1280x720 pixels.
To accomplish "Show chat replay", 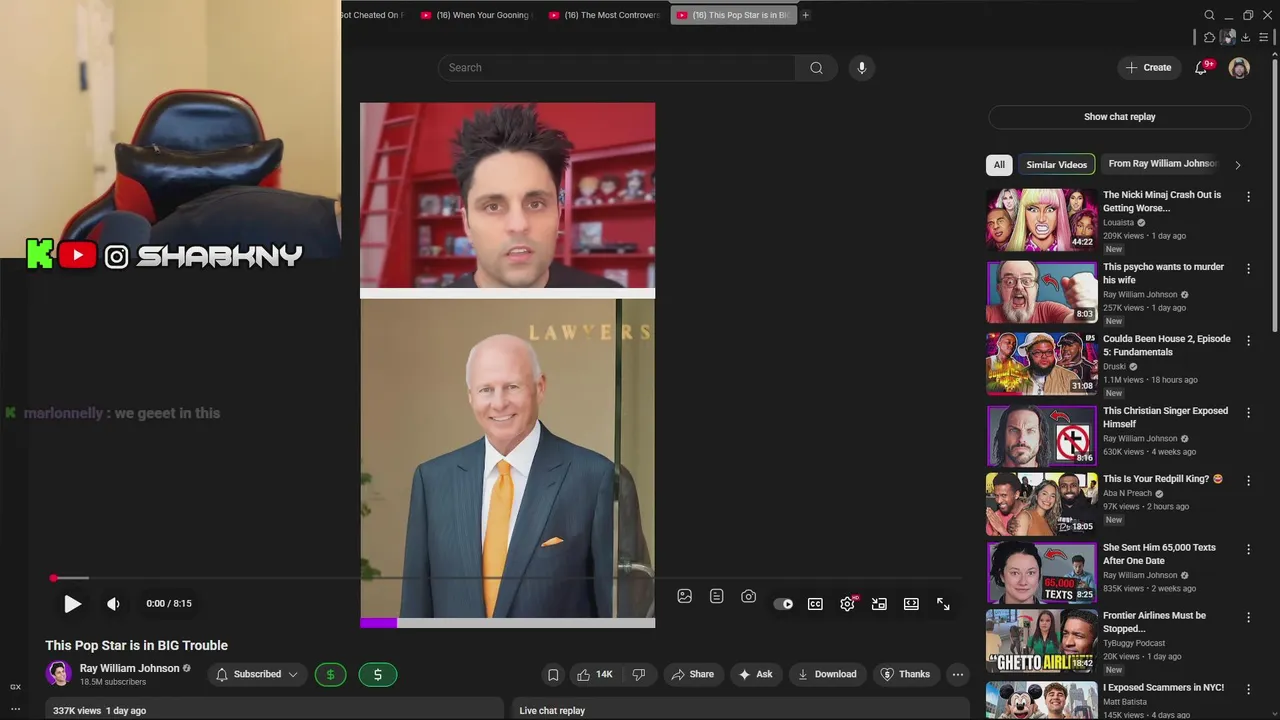I will [x=1119, y=117].
